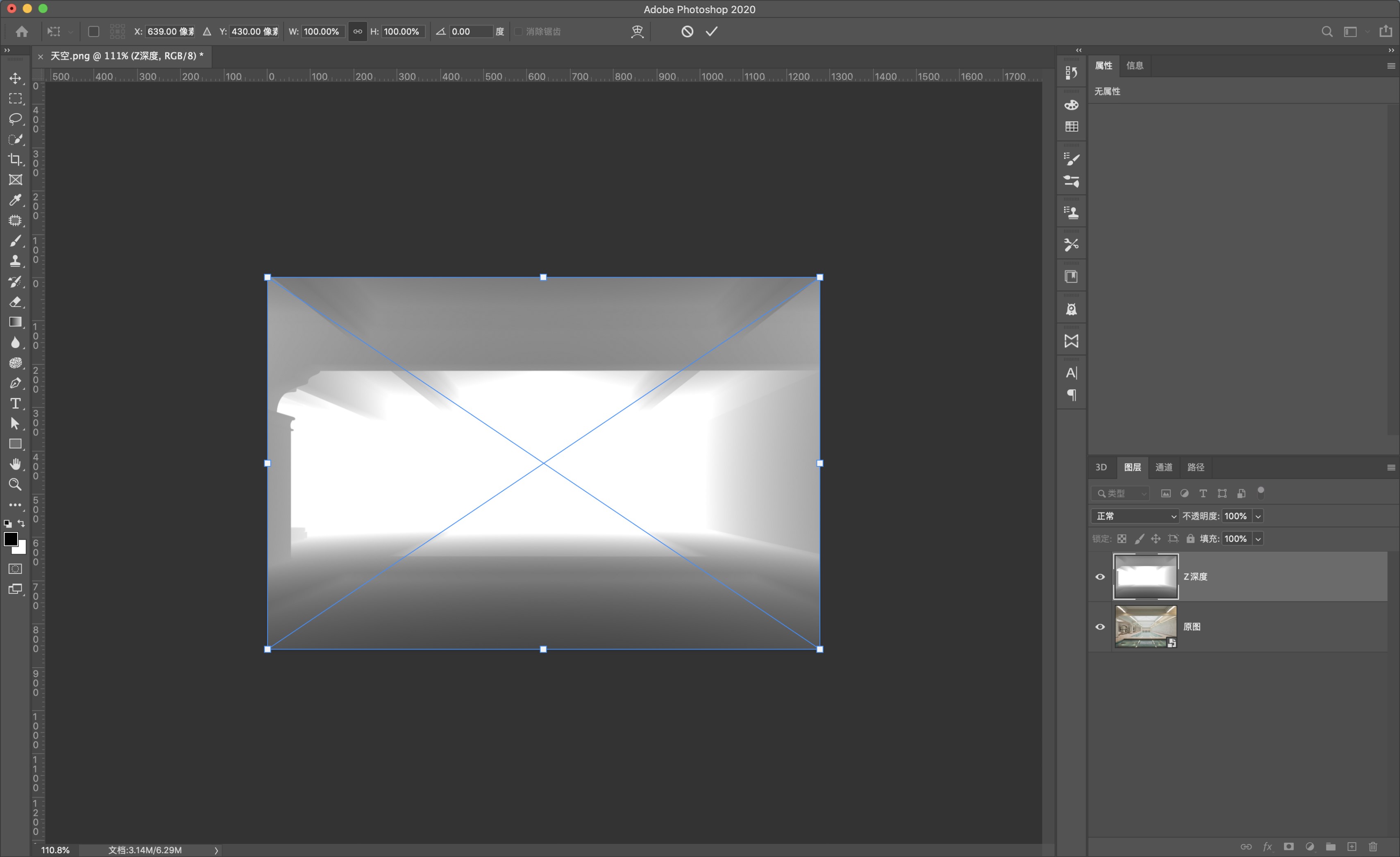The width and height of the screenshot is (1400, 857).
Task: Hide the Z深度 layer
Action: point(1100,577)
